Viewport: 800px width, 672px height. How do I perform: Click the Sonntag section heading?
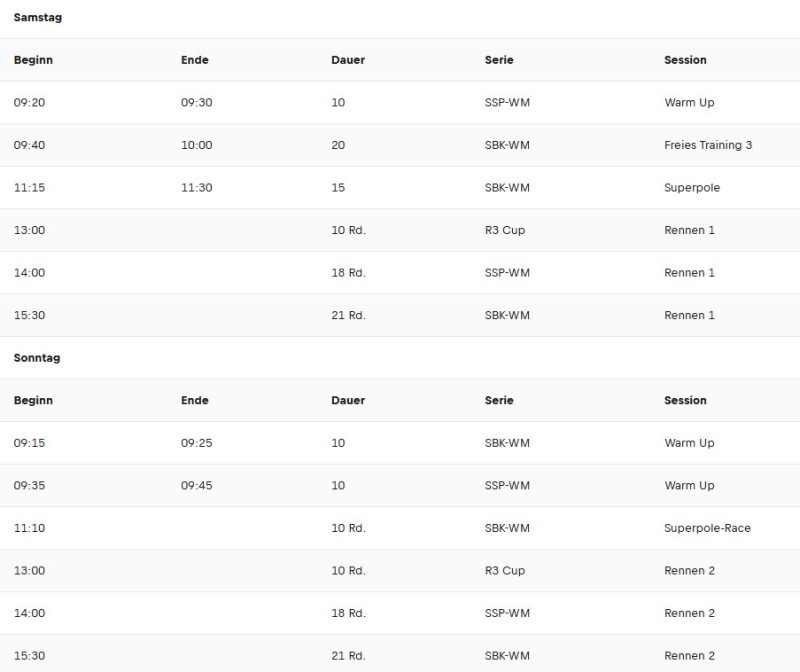[37, 358]
